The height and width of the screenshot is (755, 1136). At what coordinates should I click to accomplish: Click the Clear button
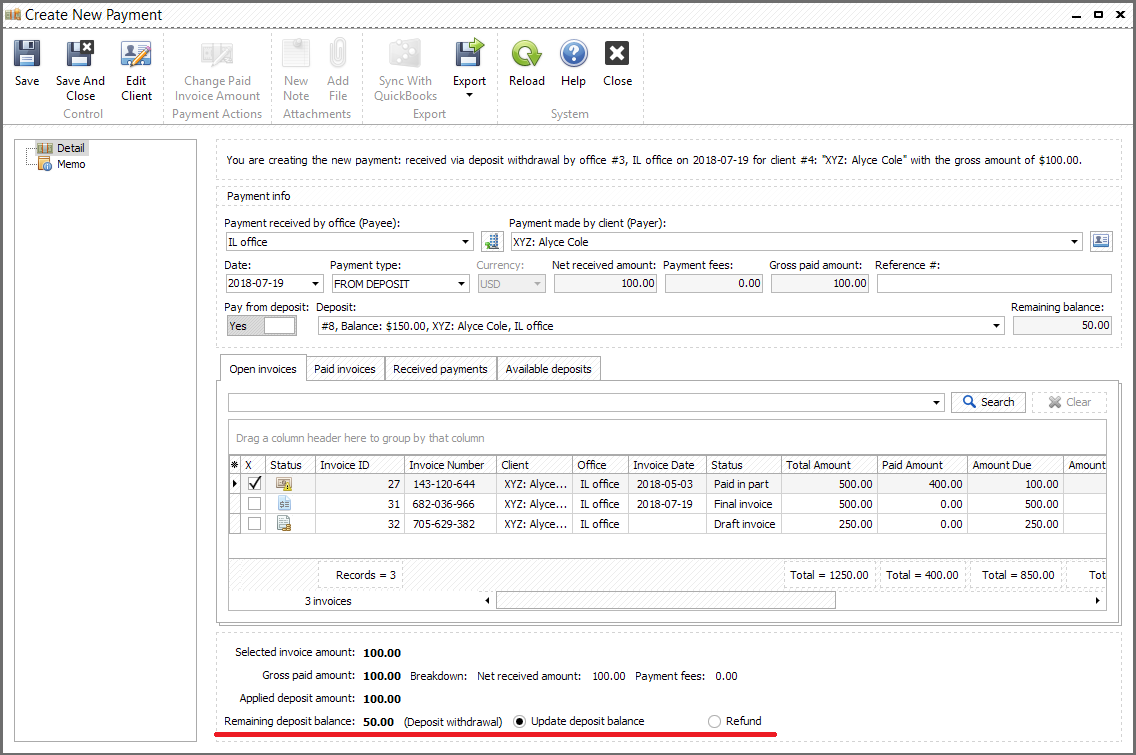pos(1069,402)
